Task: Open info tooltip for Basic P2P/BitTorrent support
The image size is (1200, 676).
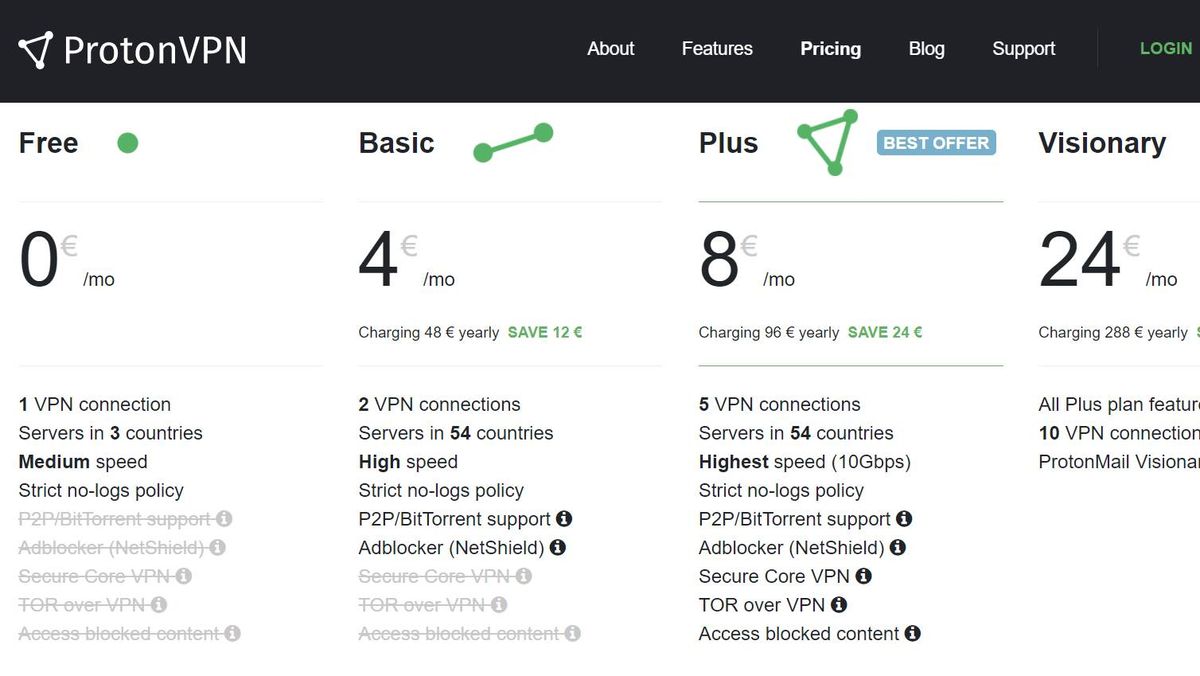Action: coord(564,518)
